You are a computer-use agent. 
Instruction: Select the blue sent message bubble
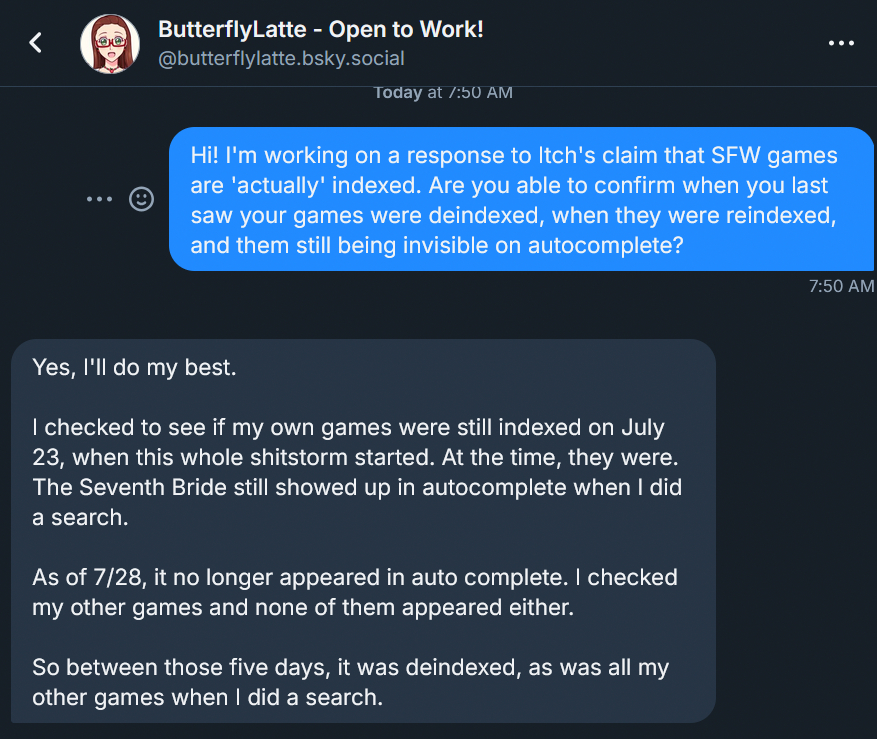[x=520, y=199]
